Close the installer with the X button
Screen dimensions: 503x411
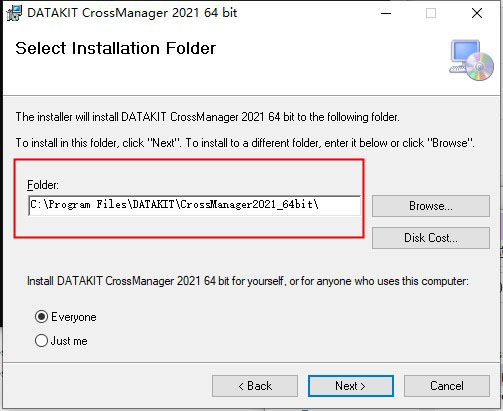[477, 13]
